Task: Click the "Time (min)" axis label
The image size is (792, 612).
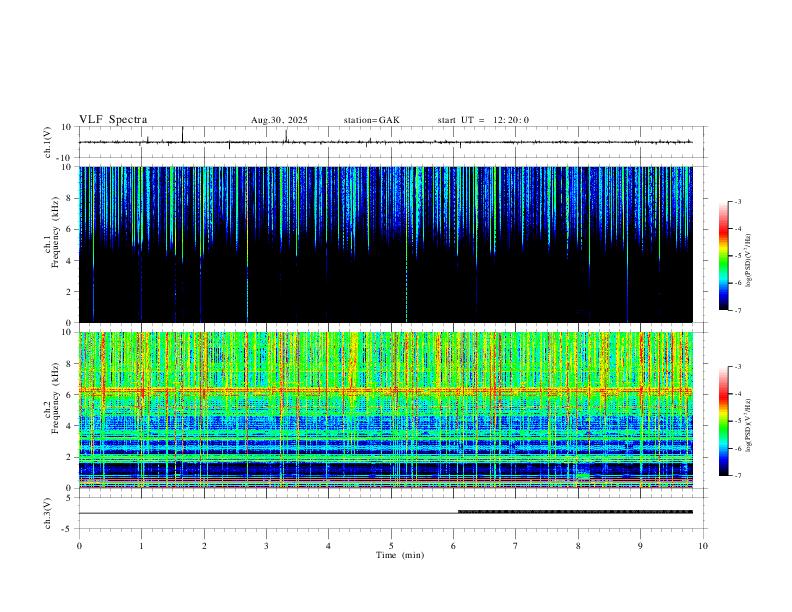Action: coord(400,555)
